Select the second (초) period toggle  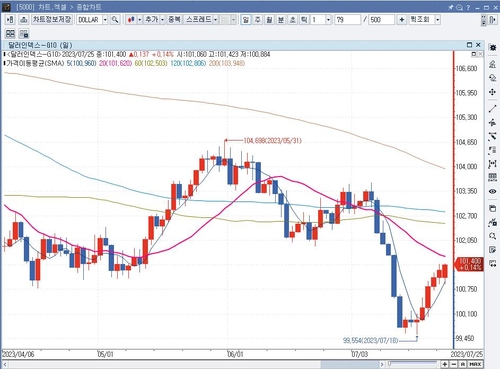(293, 20)
